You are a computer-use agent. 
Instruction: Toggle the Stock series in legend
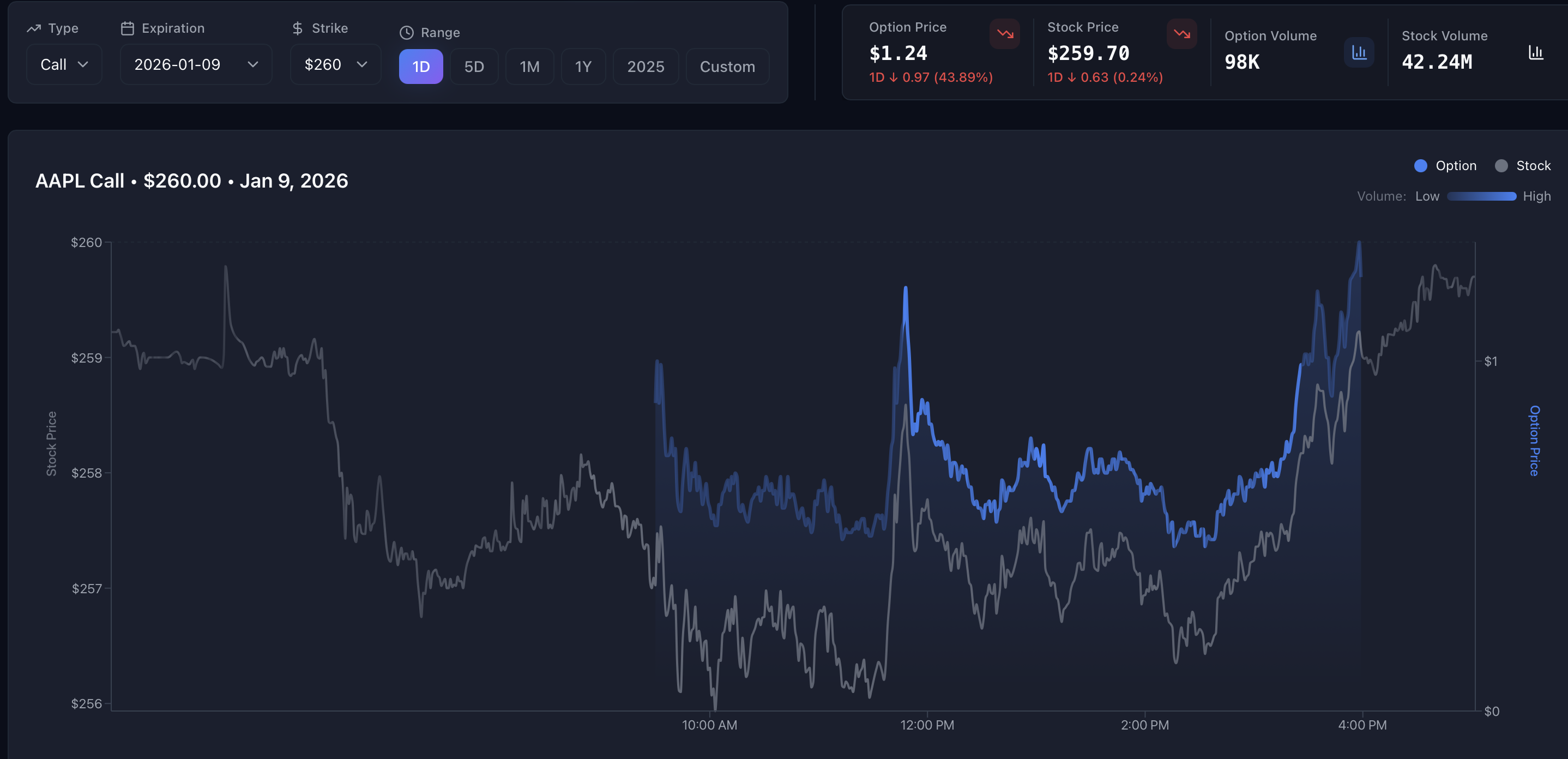(x=1522, y=166)
